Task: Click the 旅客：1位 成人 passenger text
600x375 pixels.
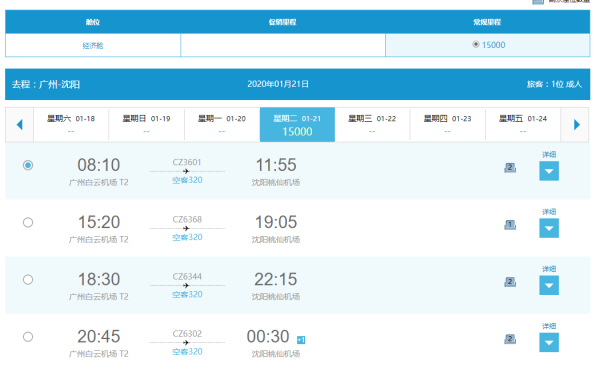Action: coord(554,84)
